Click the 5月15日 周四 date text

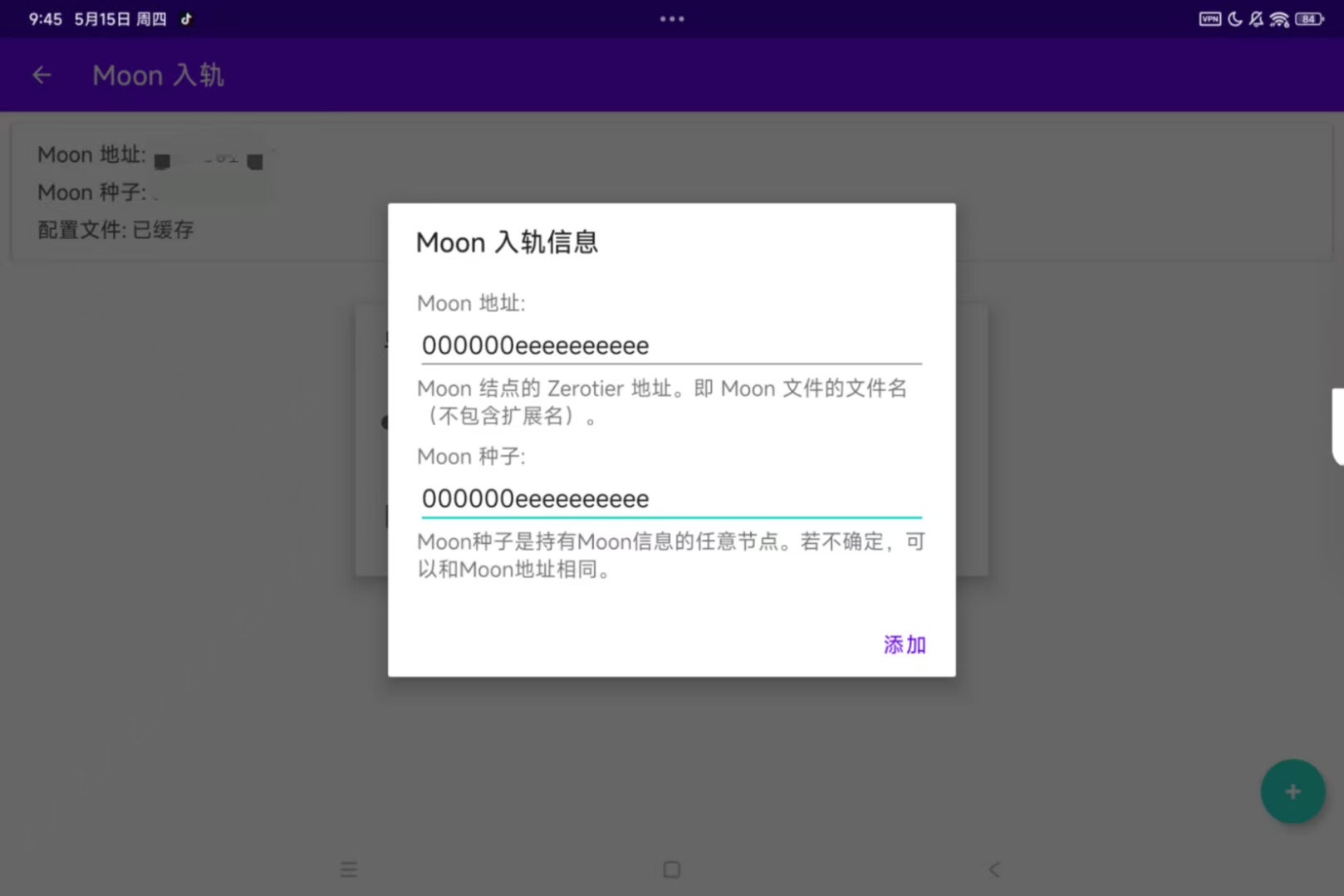click(x=120, y=19)
